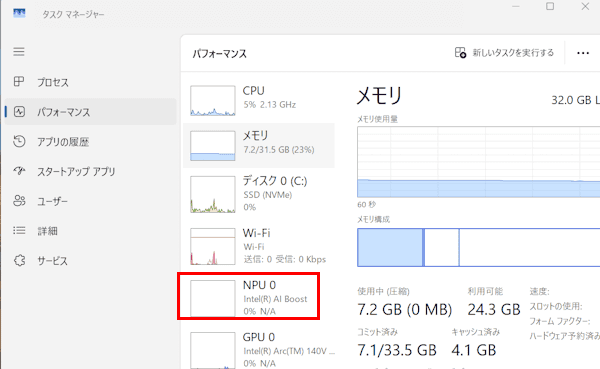Select the プロセス icon in sidebar
Viewport: 600px width, 369px height.
tap(19, 82)
